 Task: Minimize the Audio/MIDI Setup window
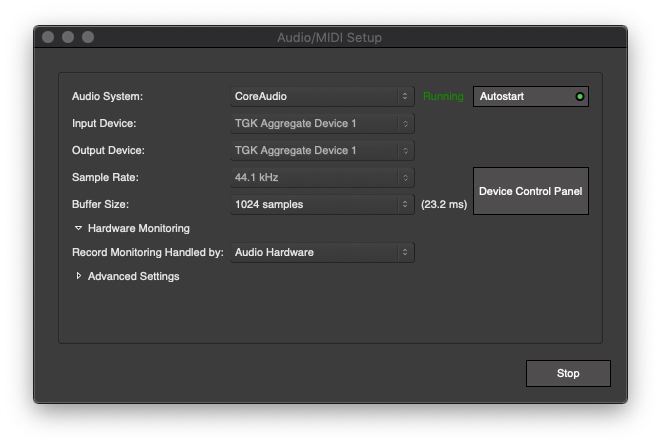tap(68, 37)
